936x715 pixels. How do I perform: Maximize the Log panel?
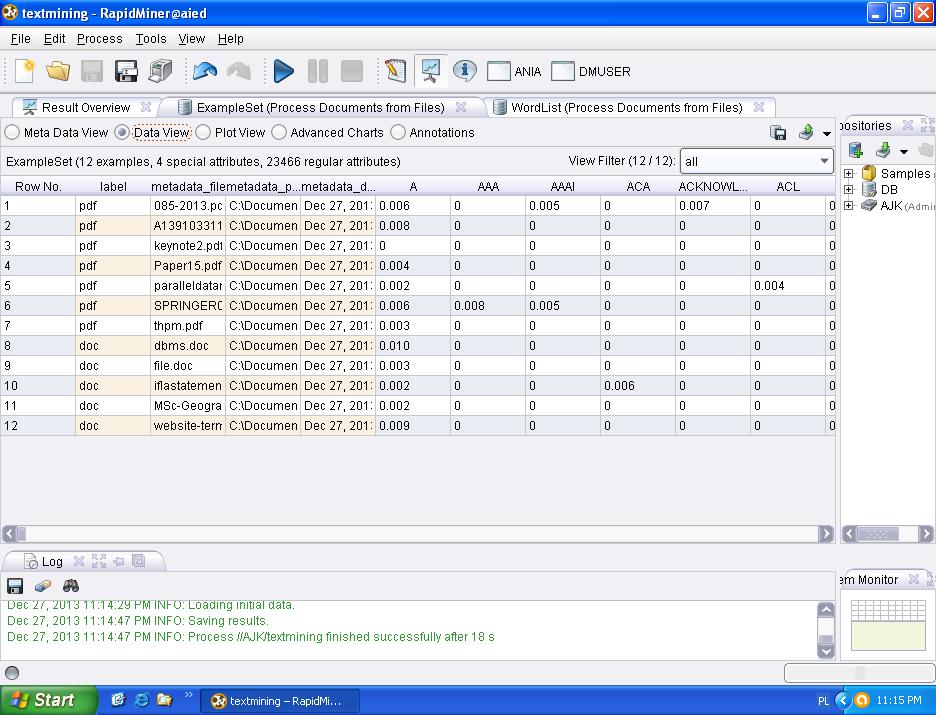tap(99, 561)
